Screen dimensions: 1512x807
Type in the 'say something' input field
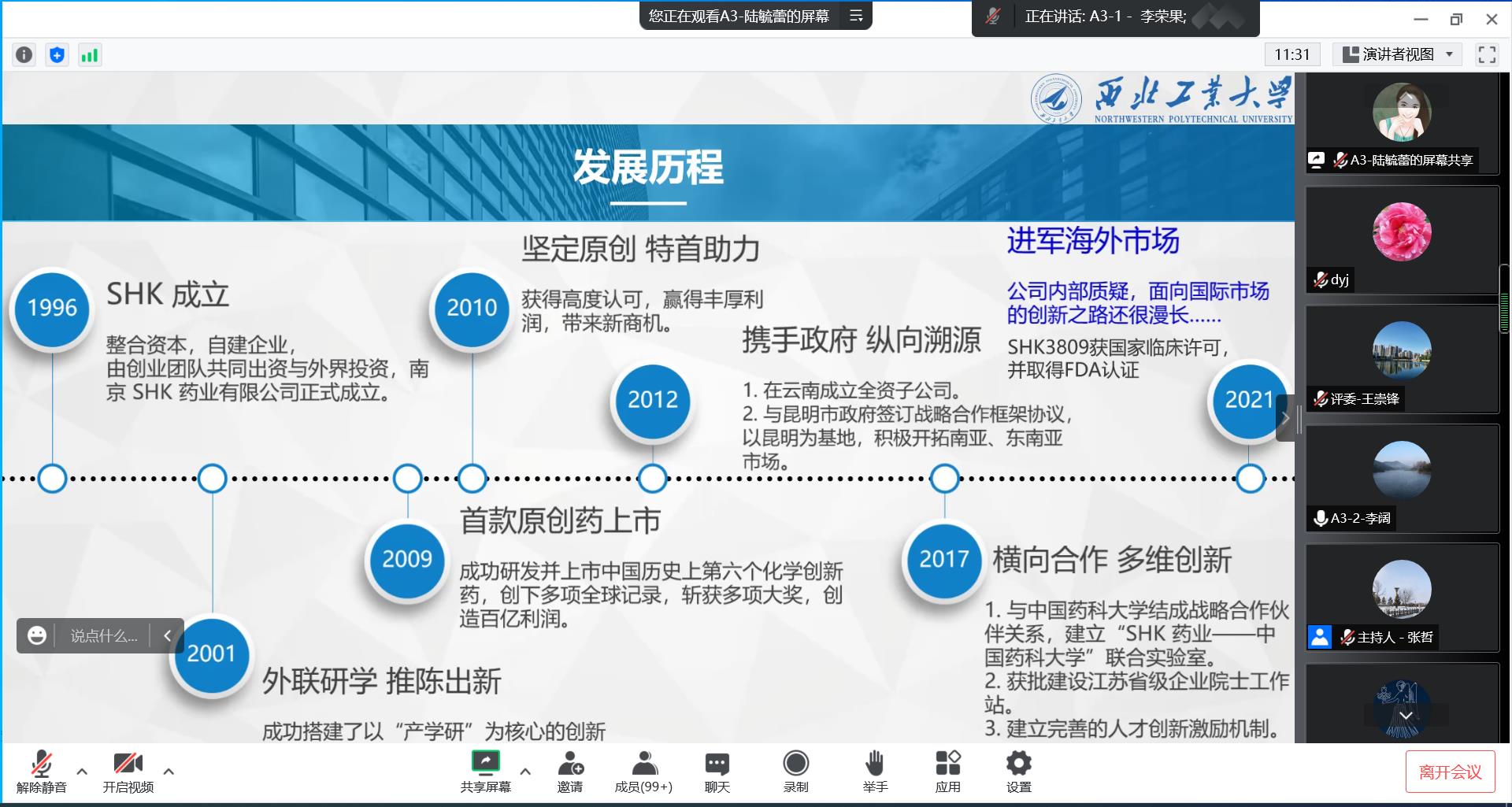(x=104, y=635)
